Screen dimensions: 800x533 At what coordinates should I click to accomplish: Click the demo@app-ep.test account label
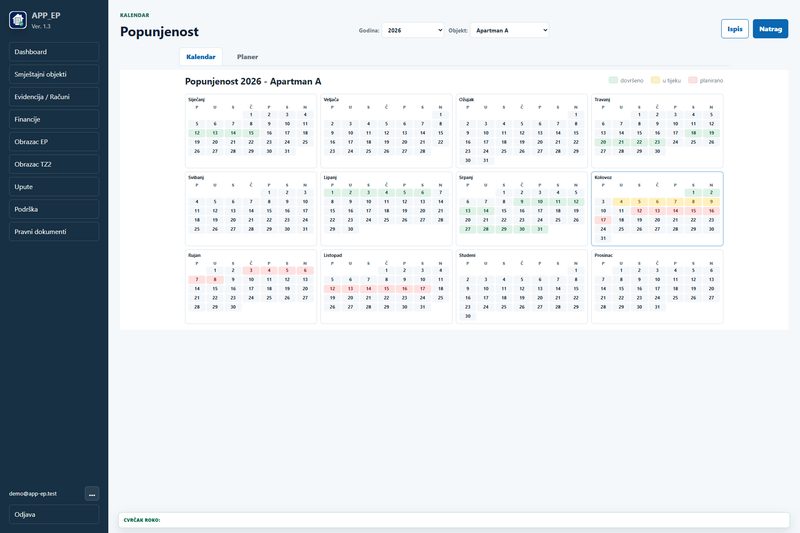coord(33,494)
